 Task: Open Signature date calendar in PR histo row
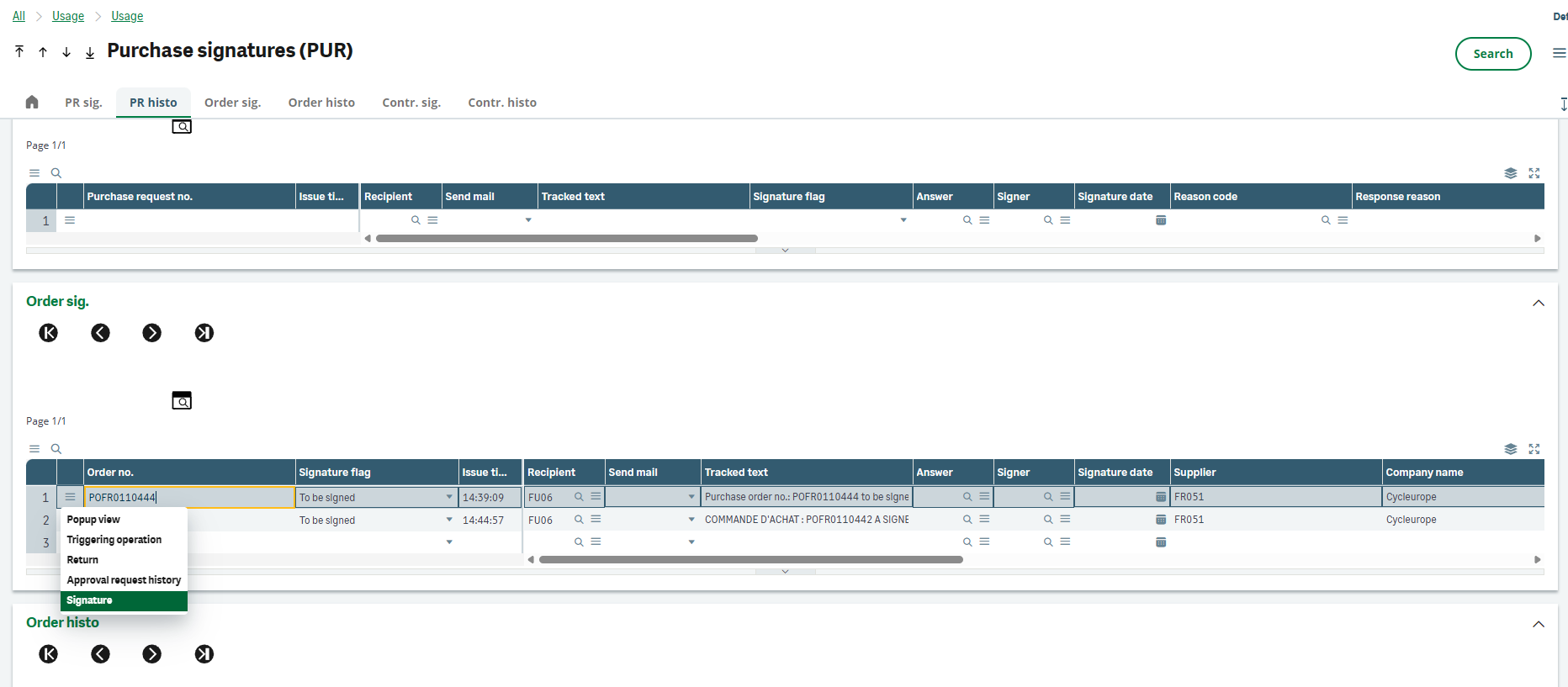1161,220
